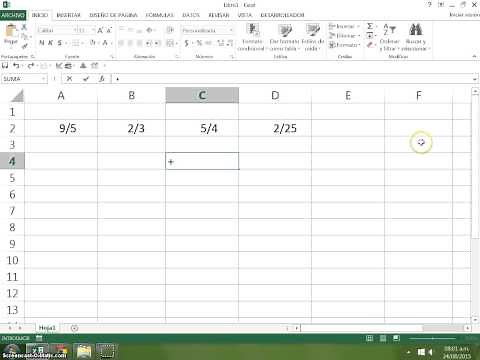Viewport: 480px width, 360px height.
Task: Switch to the FÓRMULAS tab
Action: (x=160, y=15)
